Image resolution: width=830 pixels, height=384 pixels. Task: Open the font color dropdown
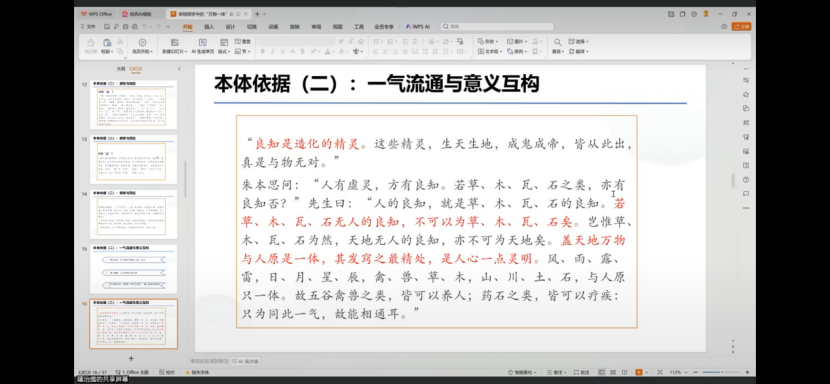(x=332, y=51)
